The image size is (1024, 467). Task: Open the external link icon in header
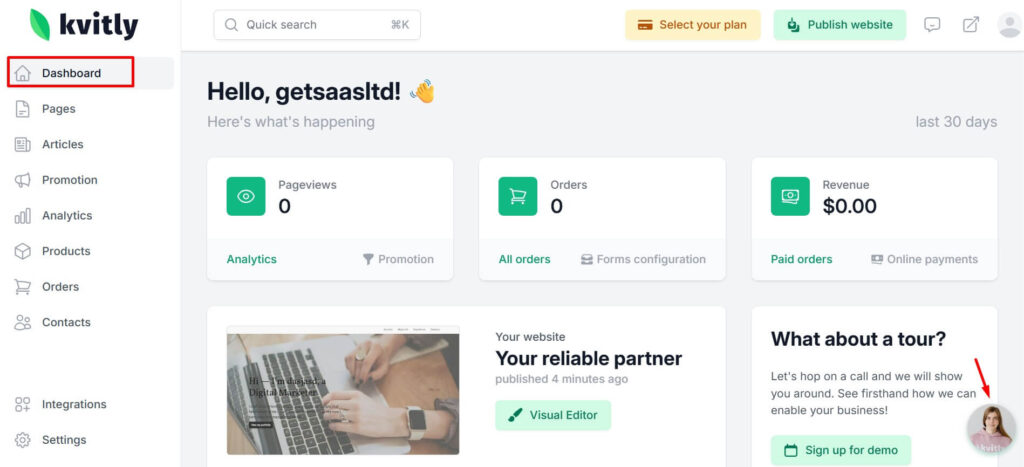(x=971, y=25)
